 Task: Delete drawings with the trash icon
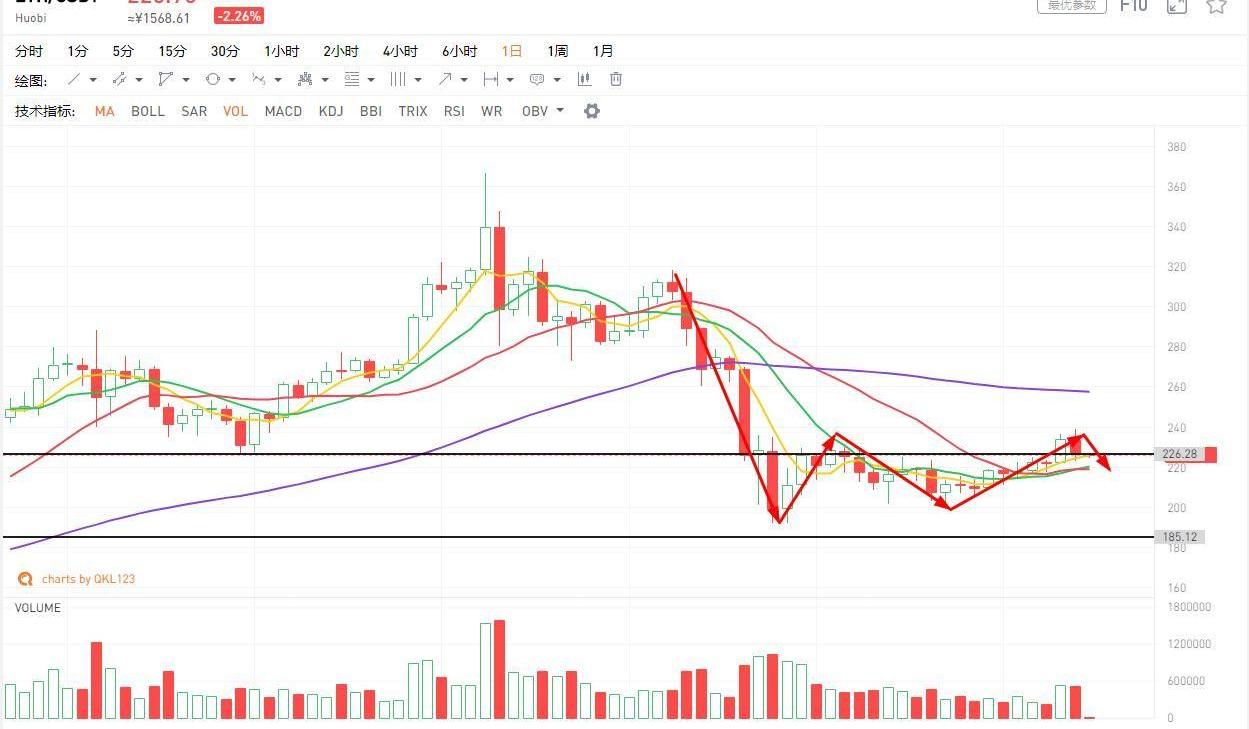pyautogui.click(x=616, y=79)
